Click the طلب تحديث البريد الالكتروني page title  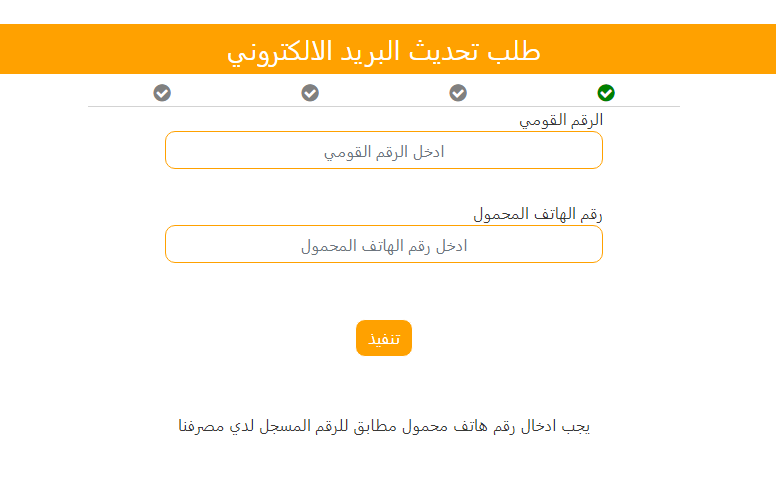coord(384,50)
